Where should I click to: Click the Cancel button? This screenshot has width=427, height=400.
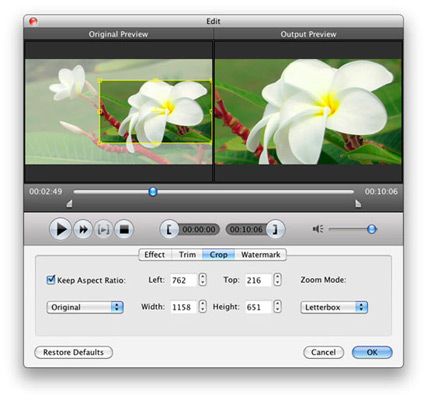coord(323,352)
